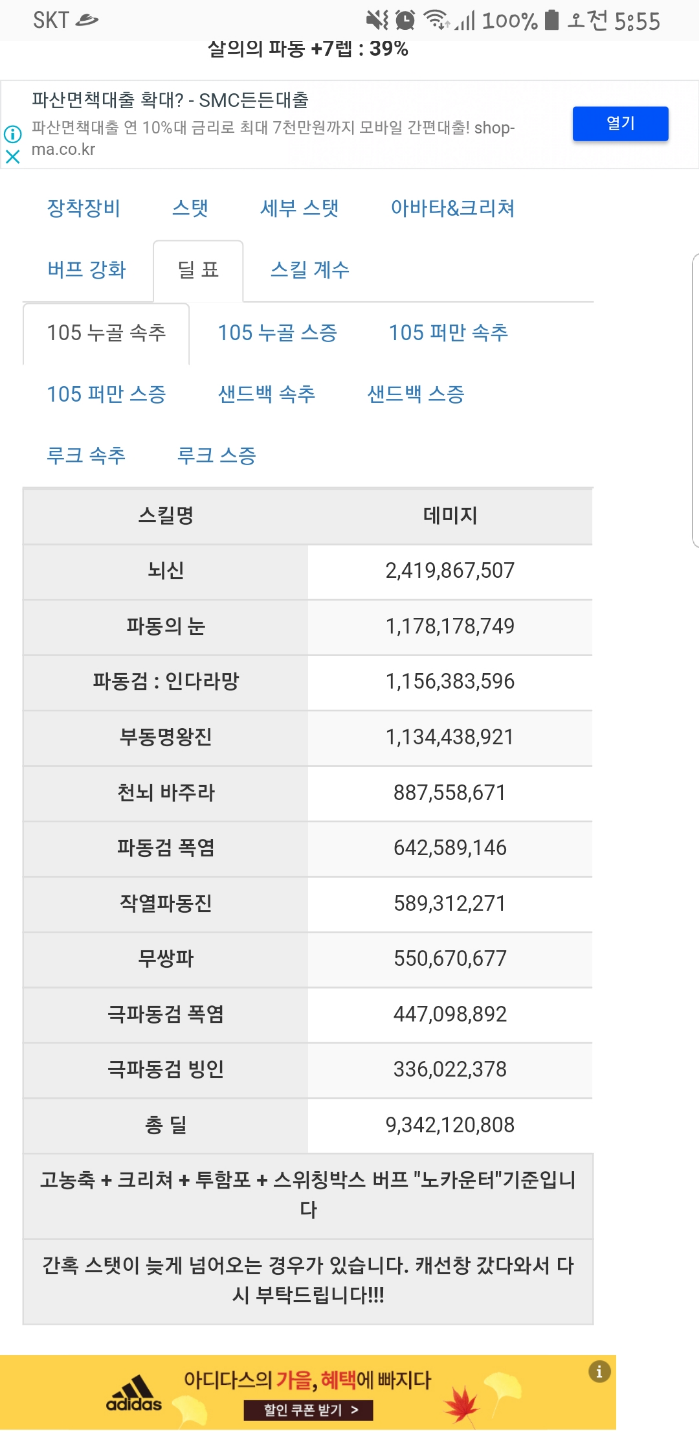Screen dimensions: 699x1438
Task: Tap the Adidas banner info icon
Action: click(x=599, y=1372)
